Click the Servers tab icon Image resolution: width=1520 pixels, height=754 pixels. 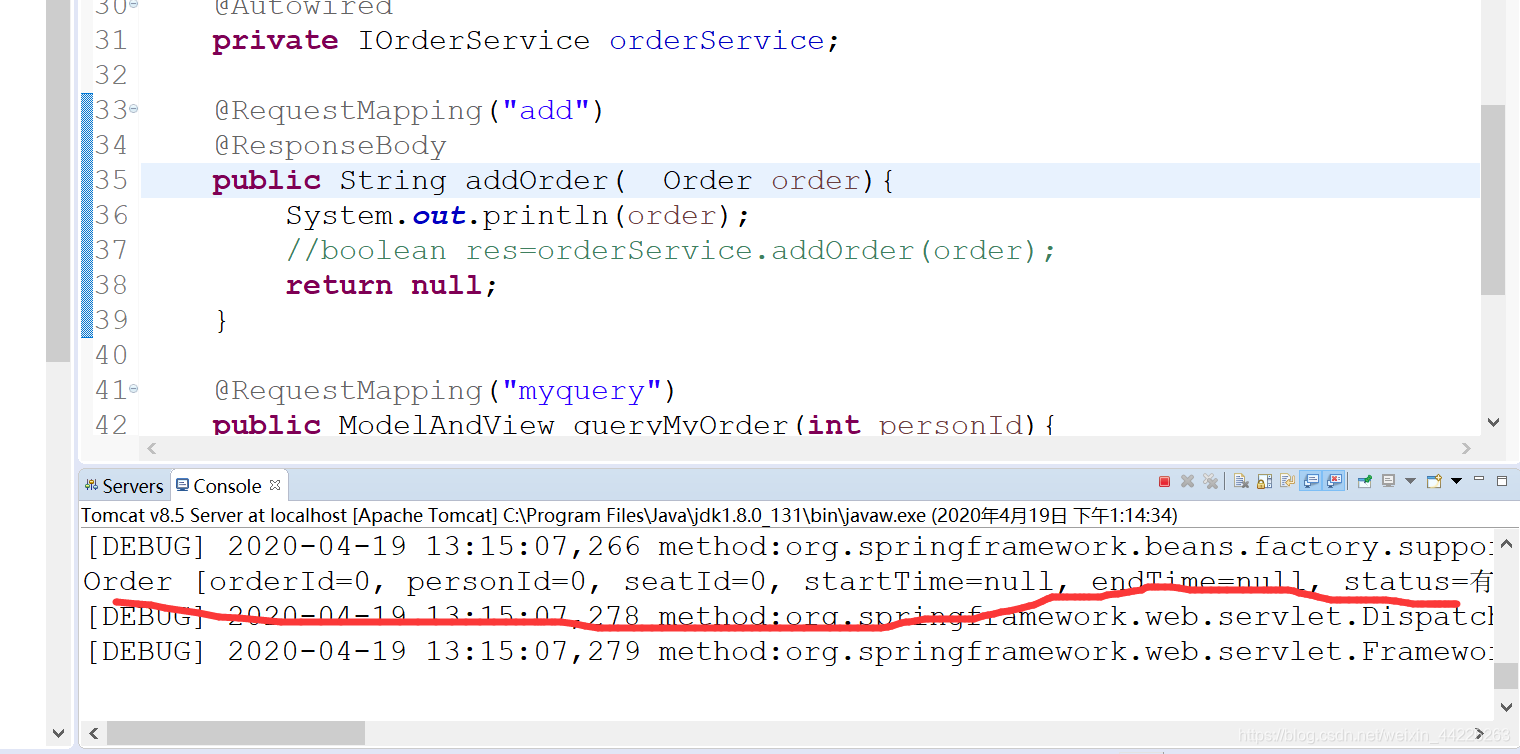click(91, 486)
